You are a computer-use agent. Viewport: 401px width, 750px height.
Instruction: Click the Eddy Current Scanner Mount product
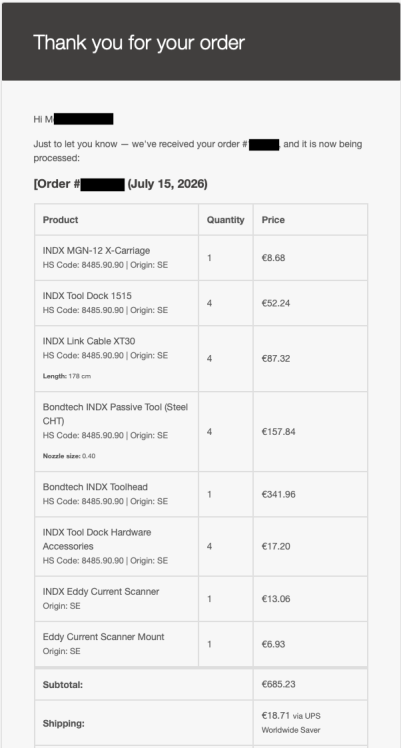(103, 637)
